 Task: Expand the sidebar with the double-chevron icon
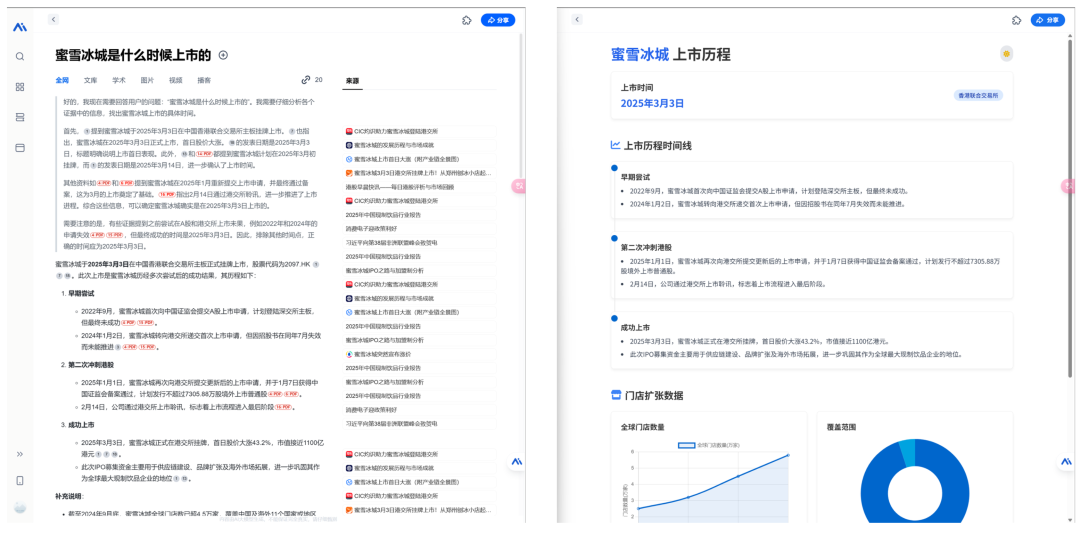(20, 454)
